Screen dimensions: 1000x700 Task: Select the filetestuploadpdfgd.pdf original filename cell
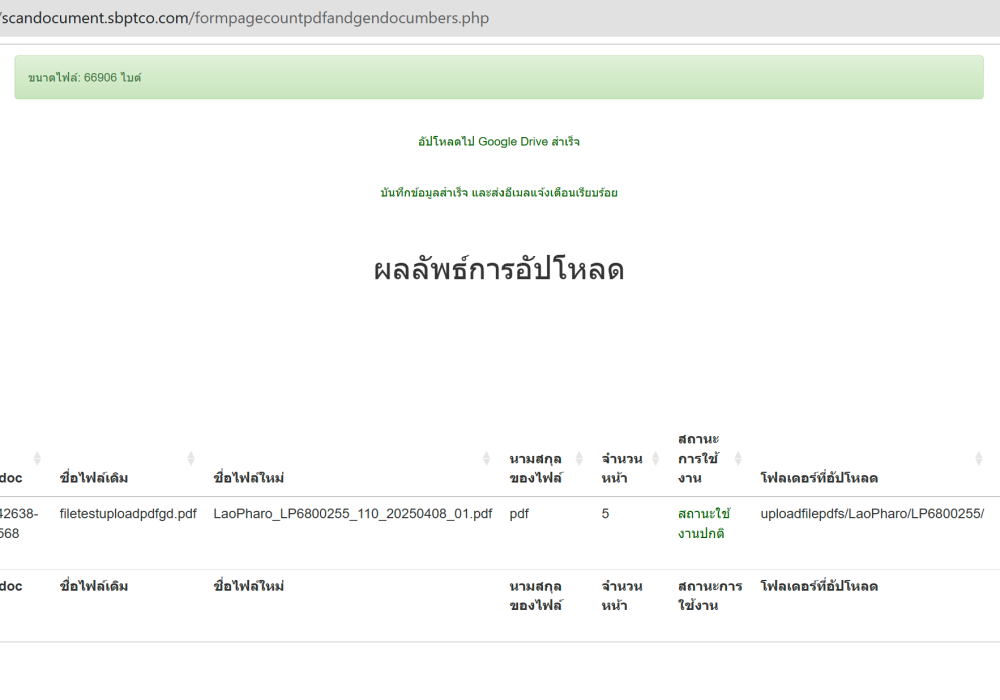(x=128, y=514)
